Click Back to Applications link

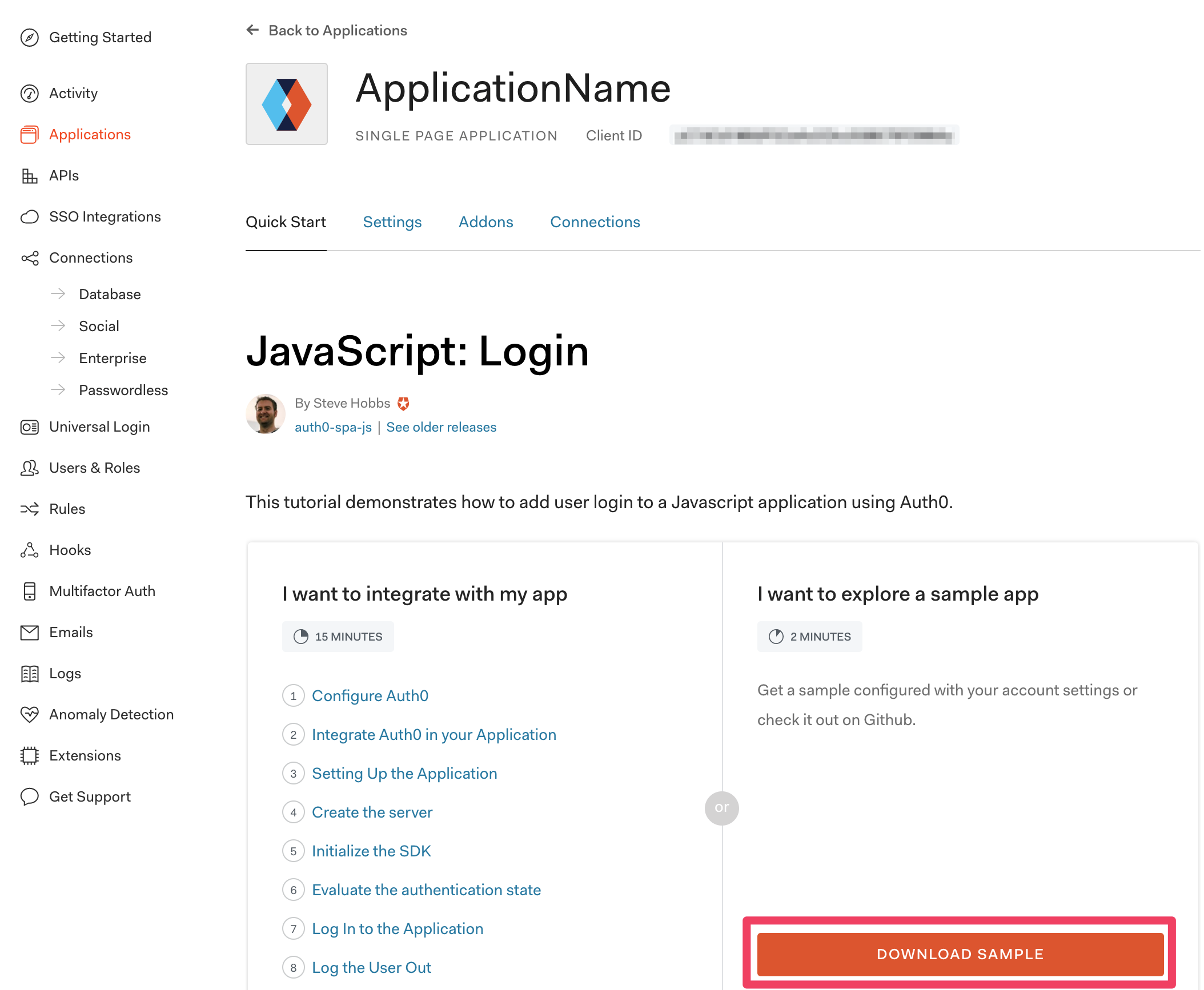pyautogui.click(x=338, y=30)
